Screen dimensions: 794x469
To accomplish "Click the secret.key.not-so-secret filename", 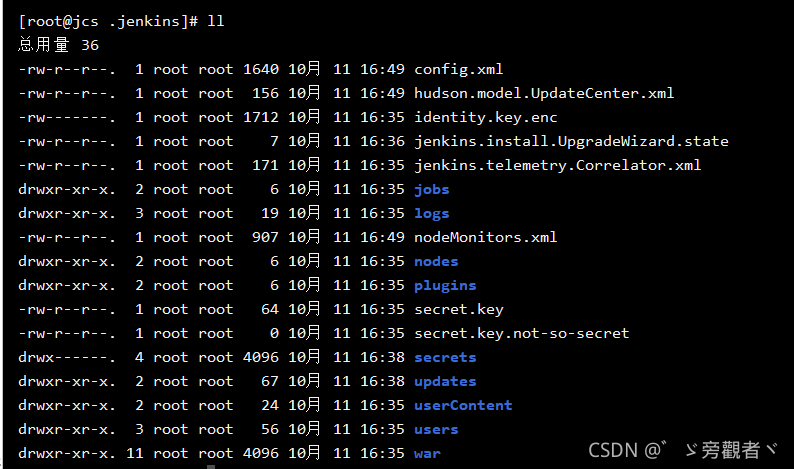I will [522, 333].
